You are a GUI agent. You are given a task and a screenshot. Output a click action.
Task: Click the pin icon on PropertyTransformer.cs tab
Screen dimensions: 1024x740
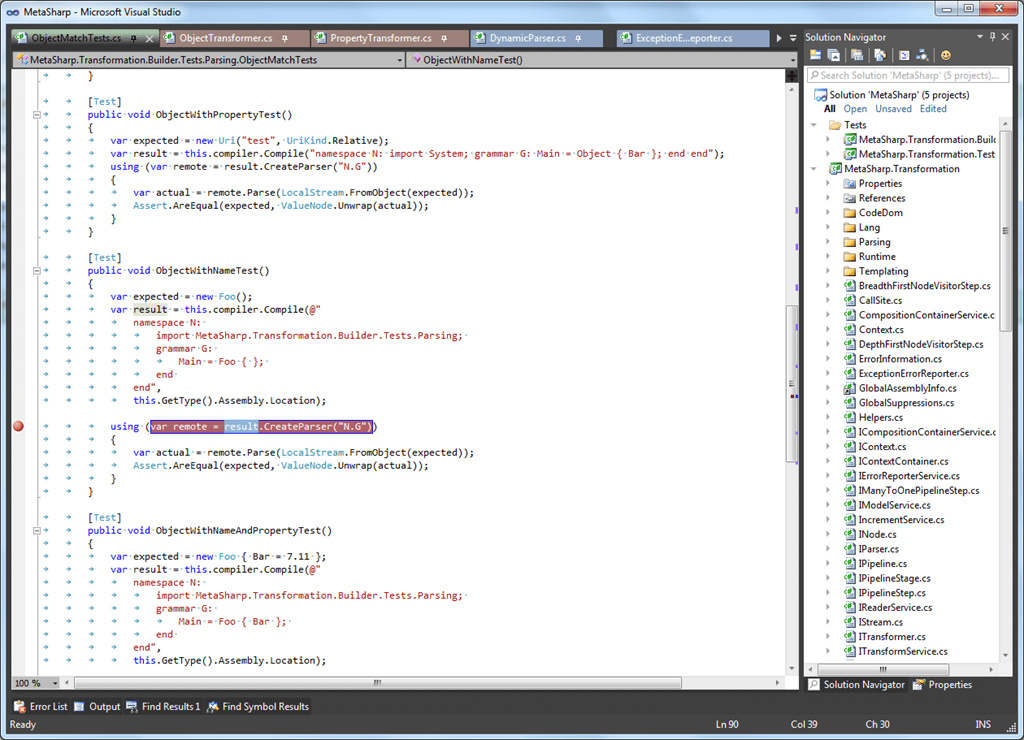tap(444, 39)
